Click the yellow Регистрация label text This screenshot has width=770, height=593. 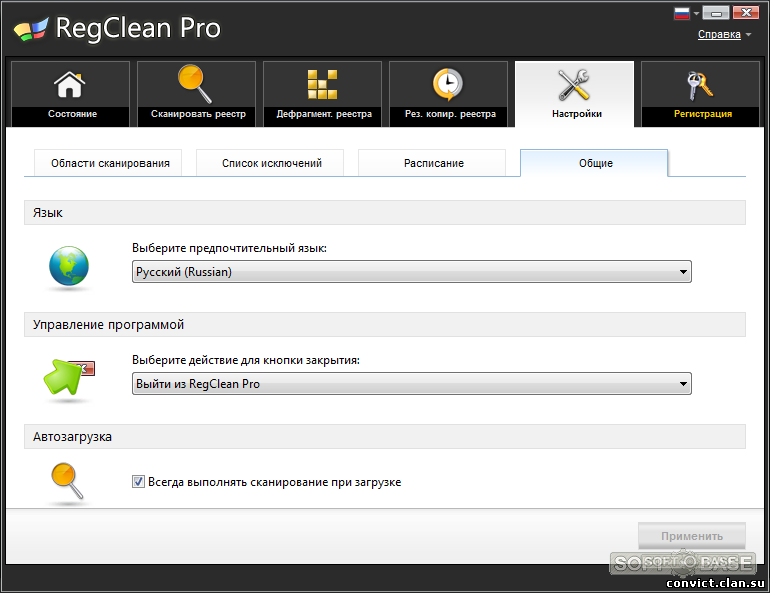coord(703,114)
